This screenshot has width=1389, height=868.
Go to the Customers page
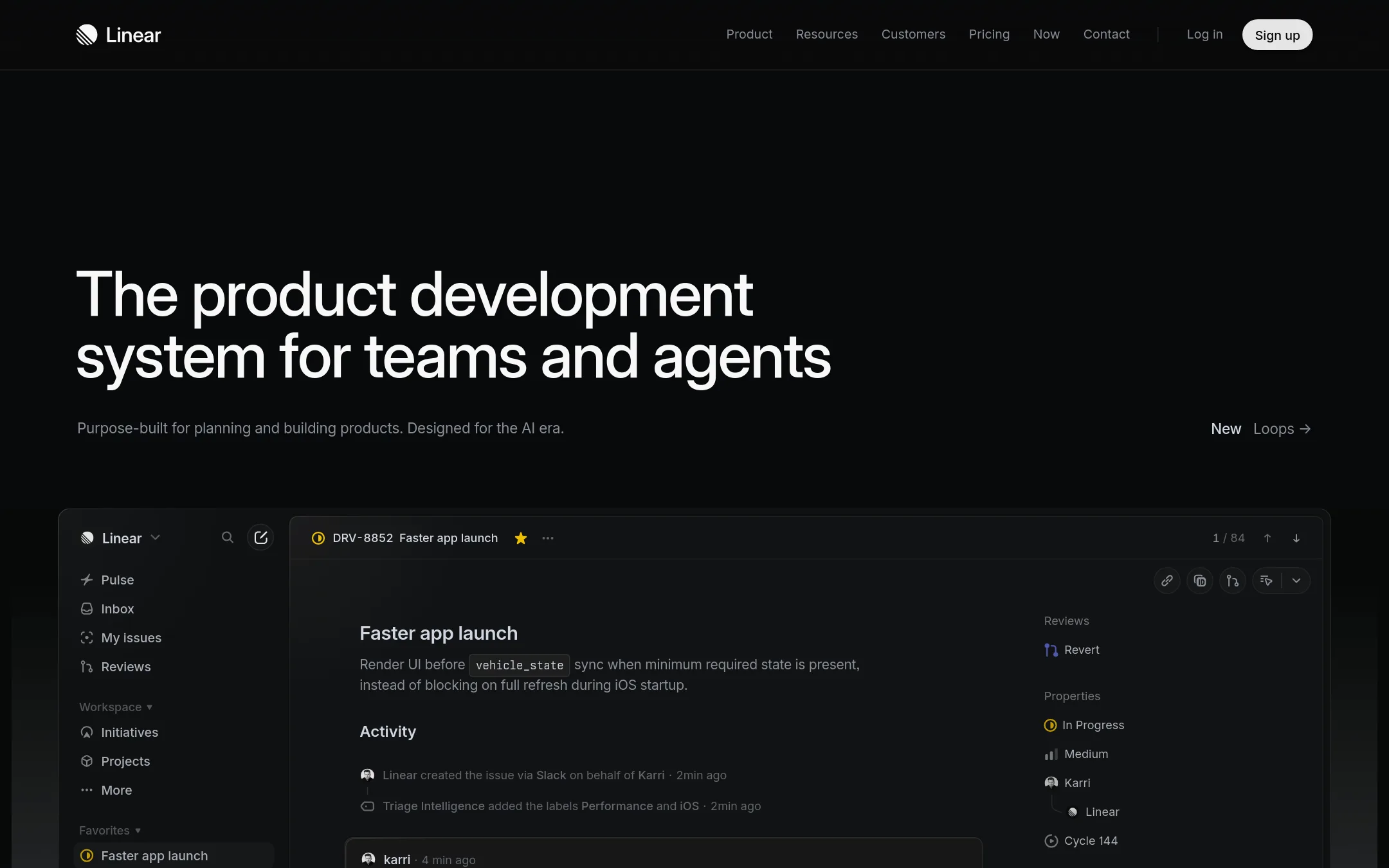tap(913, 34)
